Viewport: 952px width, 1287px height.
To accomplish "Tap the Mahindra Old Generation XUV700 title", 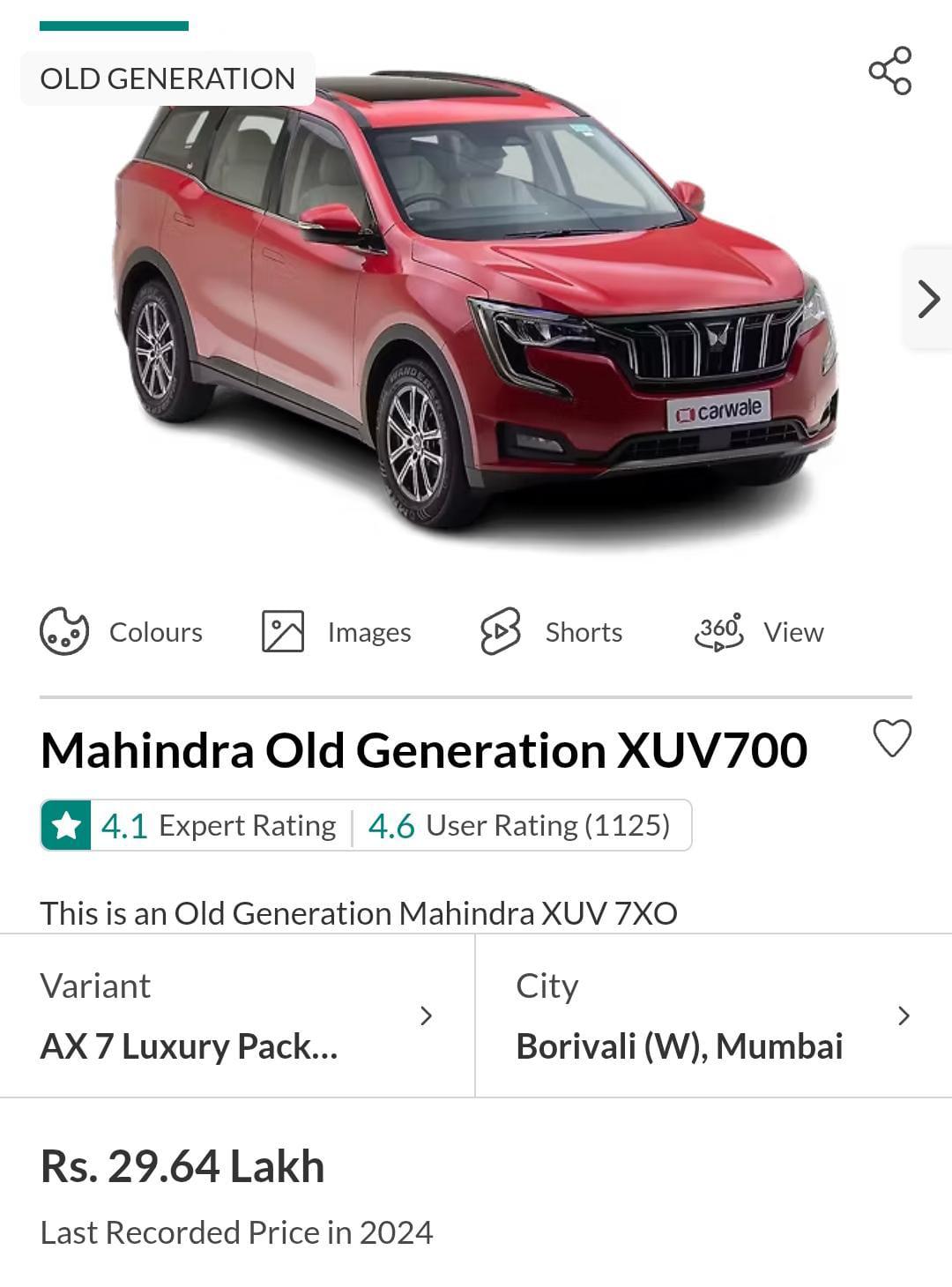I will 424,750.
